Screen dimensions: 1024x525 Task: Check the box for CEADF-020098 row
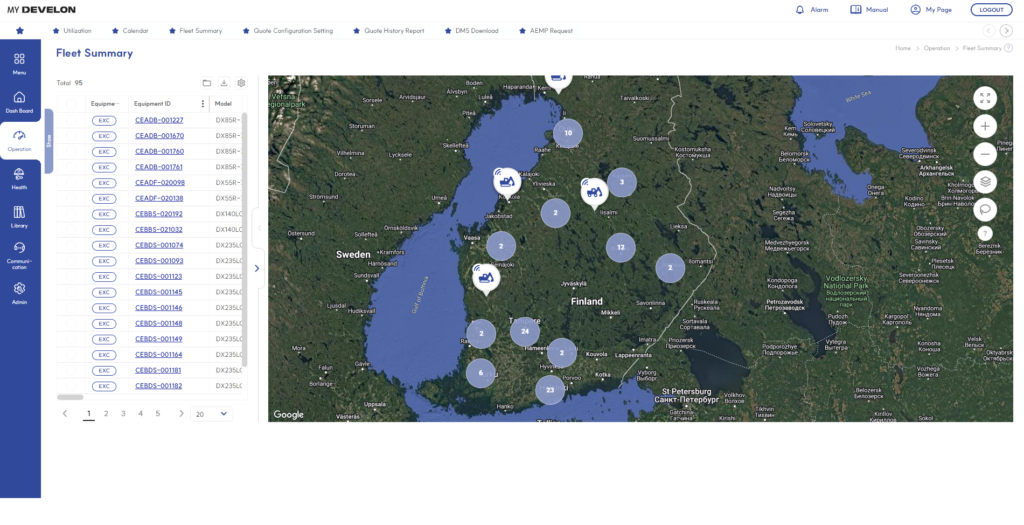coord(71,183)
